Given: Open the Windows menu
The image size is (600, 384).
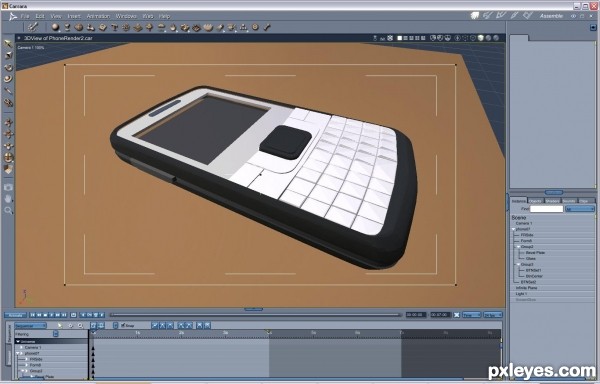Looking at the screenshot, I should coord(126,16).
